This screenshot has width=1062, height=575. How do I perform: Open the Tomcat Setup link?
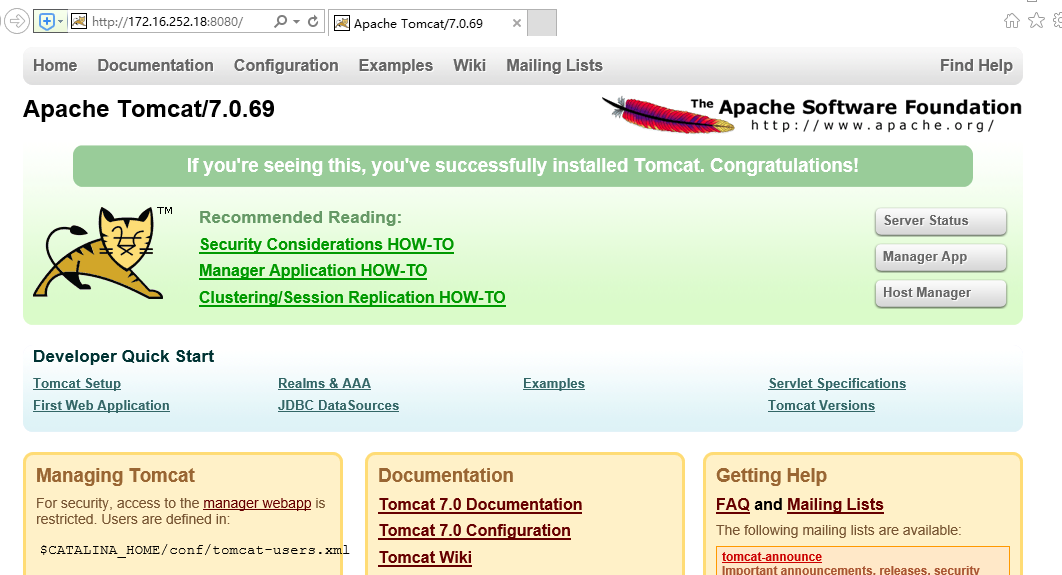(x=77, y=383)
